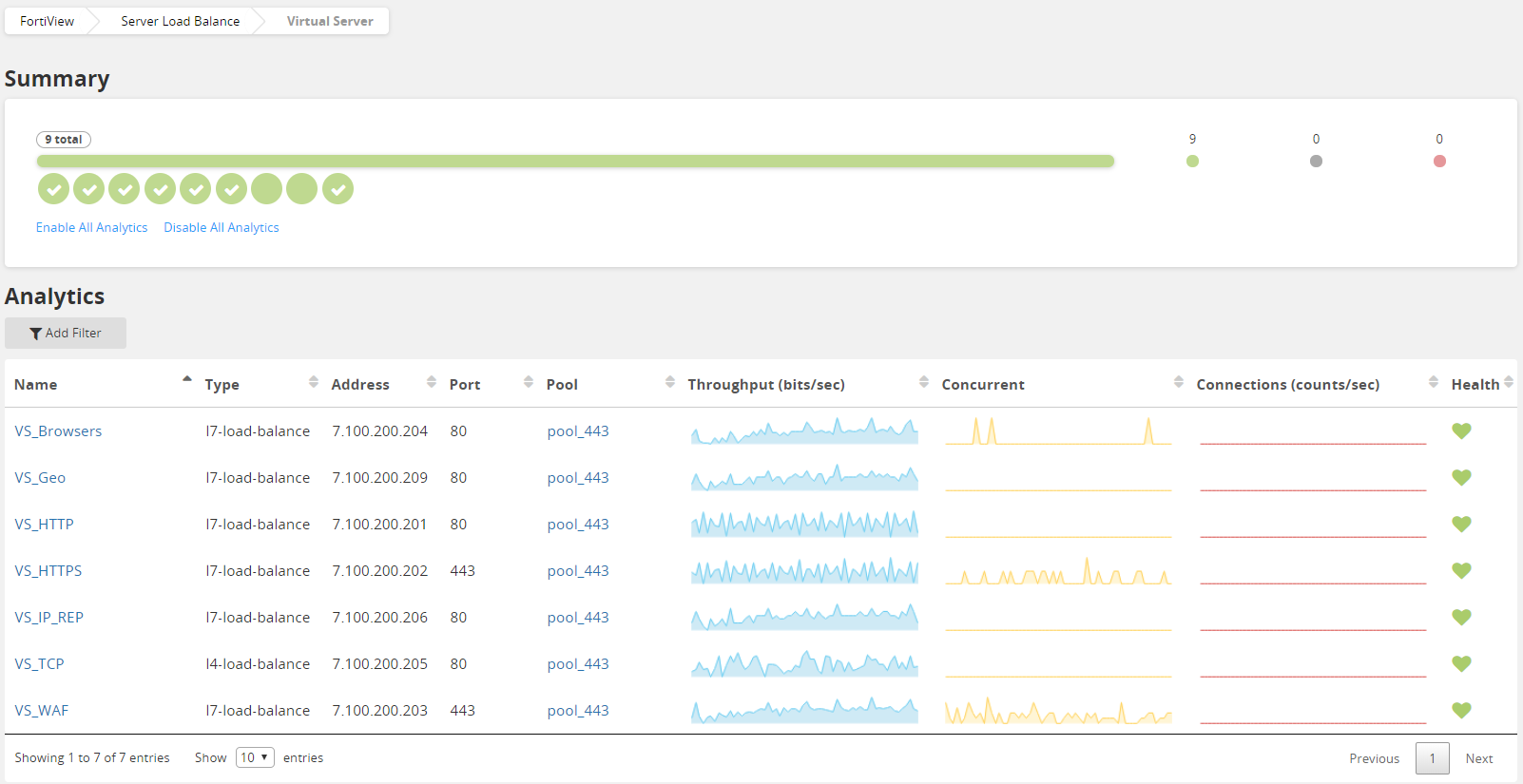This screenshot has width=1523, height=784.
Task: Click the health heart icon in VS_WAF row
Action: pos(1461,711)
